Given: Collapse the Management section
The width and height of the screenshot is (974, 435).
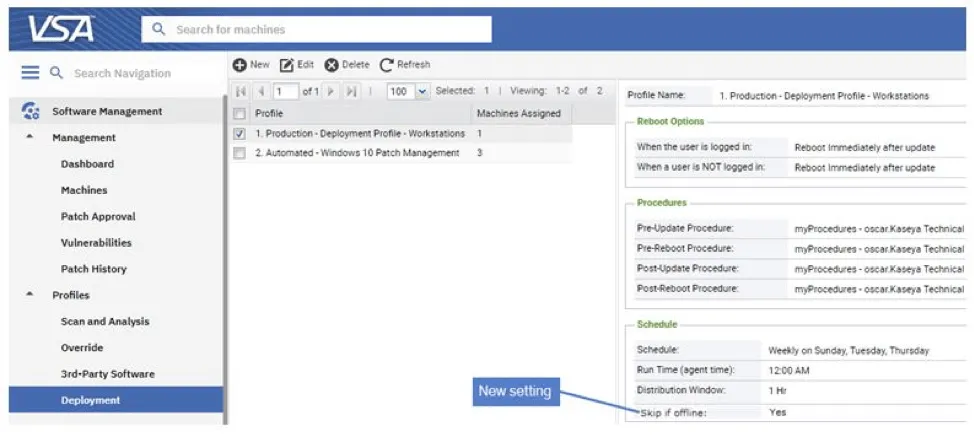Looking at the screenshot, I should tap(29, 138).
